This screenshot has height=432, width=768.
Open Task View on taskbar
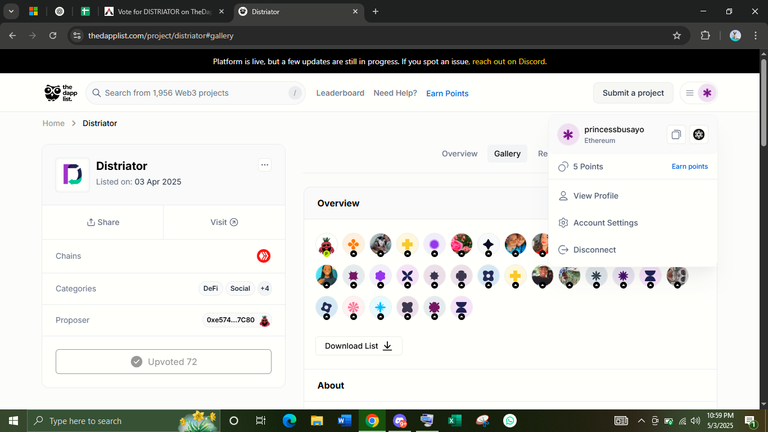[x=261, y=421]
